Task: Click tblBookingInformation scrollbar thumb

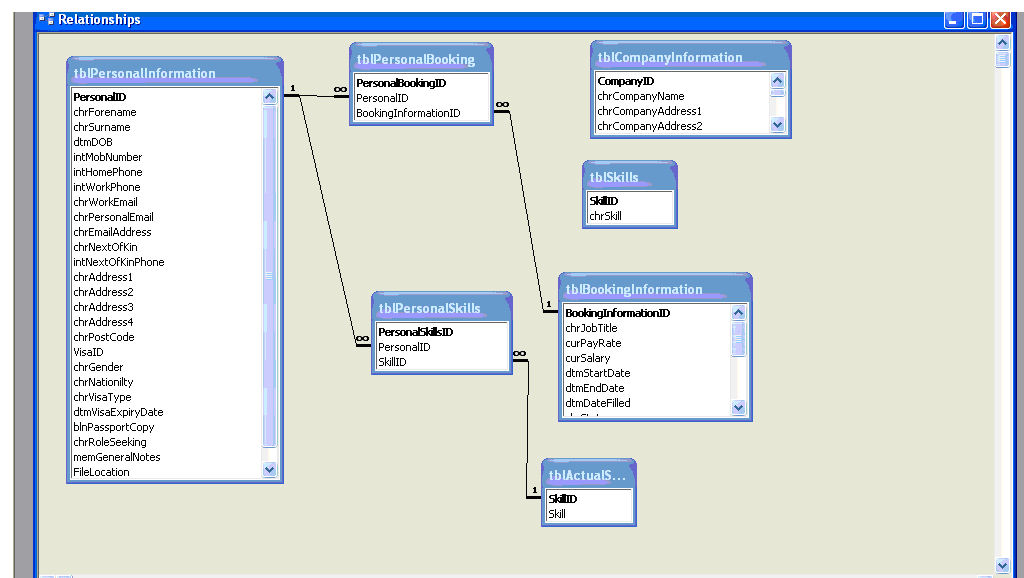Action: pos(738,338)
